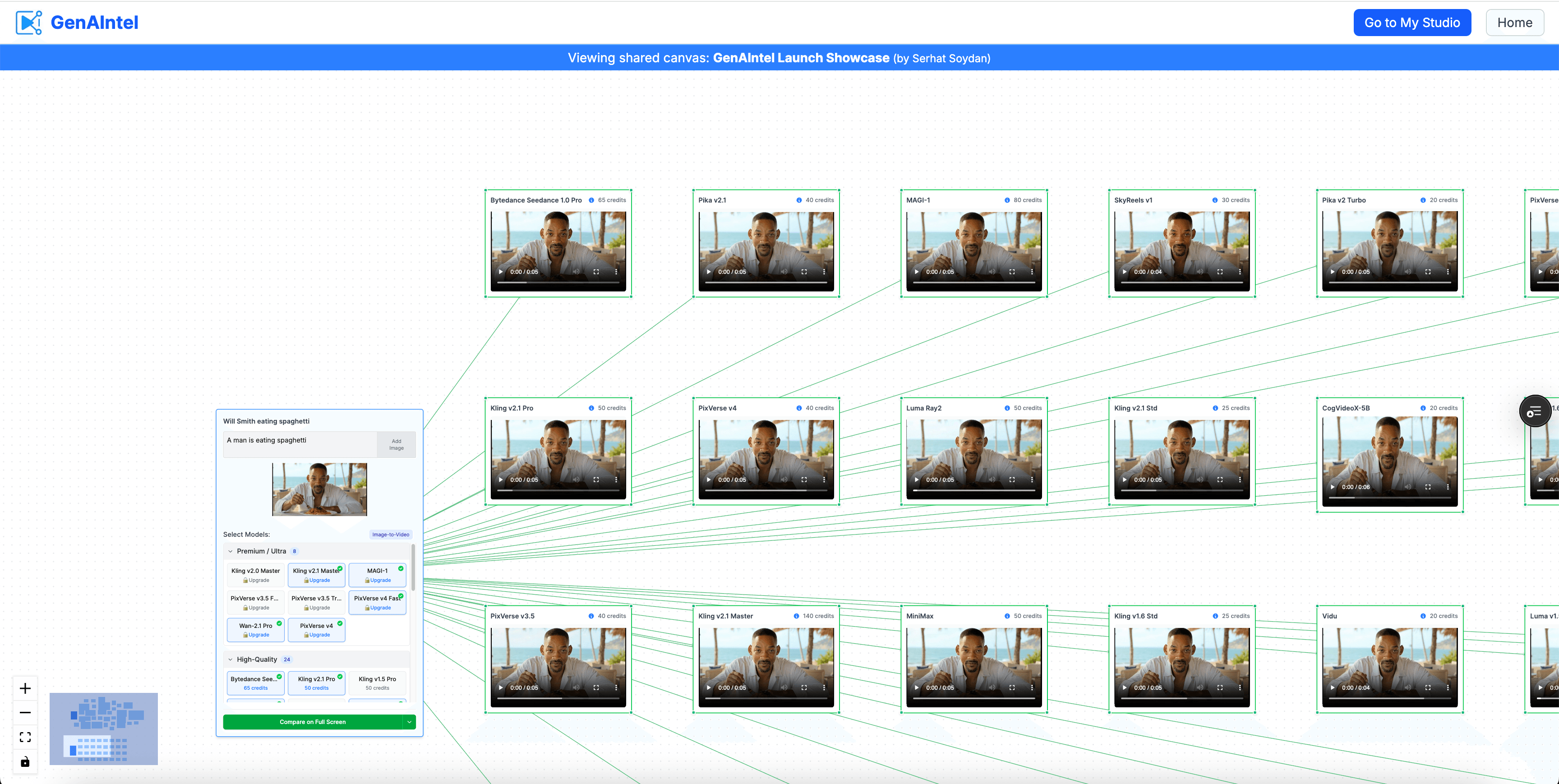Unmute the Pika v2.1 video

point(784,272)
